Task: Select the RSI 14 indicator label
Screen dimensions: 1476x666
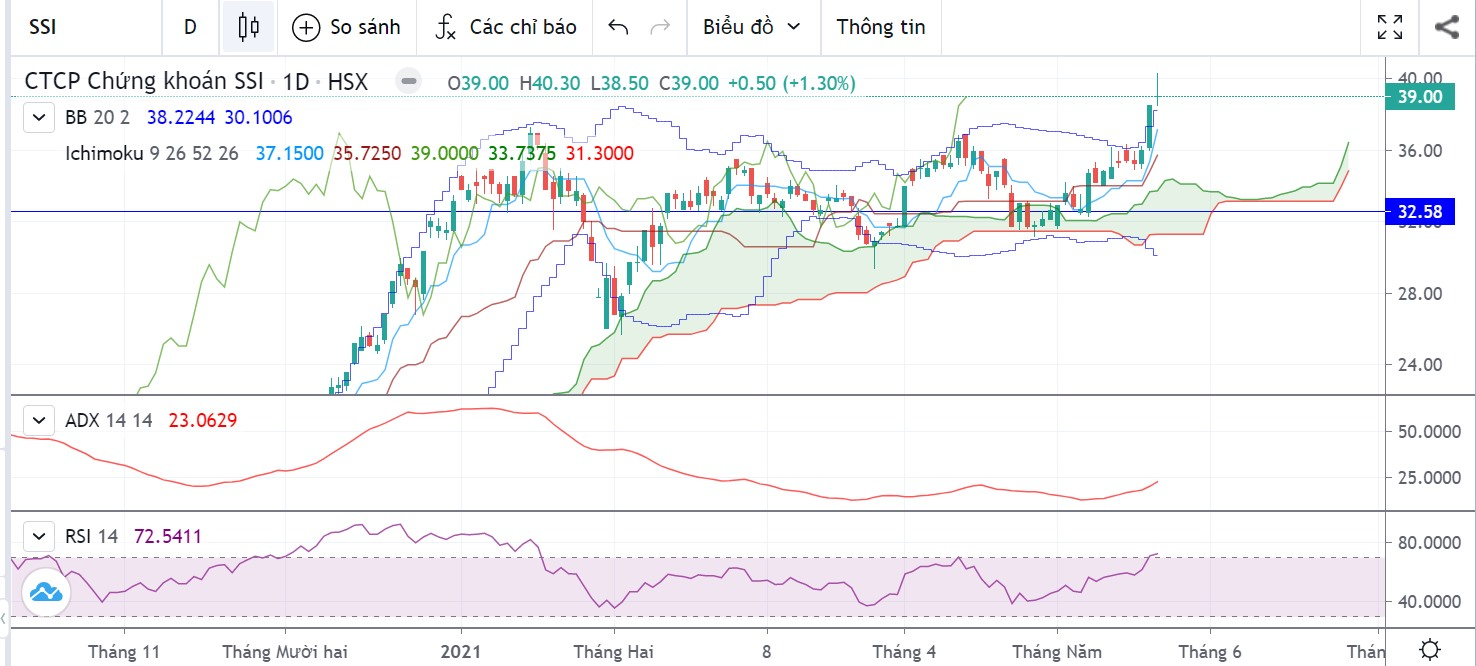Action: (91, 536)
